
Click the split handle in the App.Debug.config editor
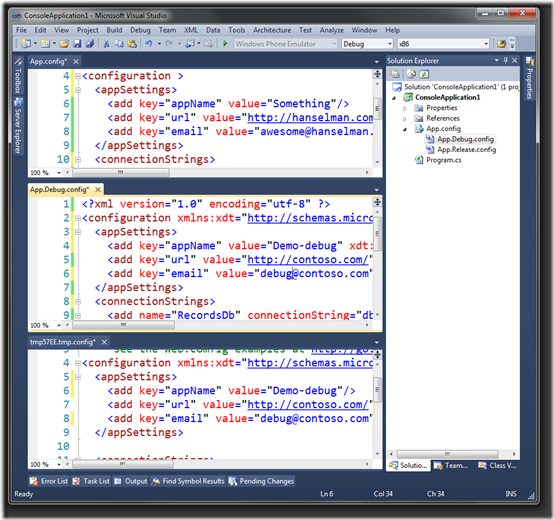377,202
